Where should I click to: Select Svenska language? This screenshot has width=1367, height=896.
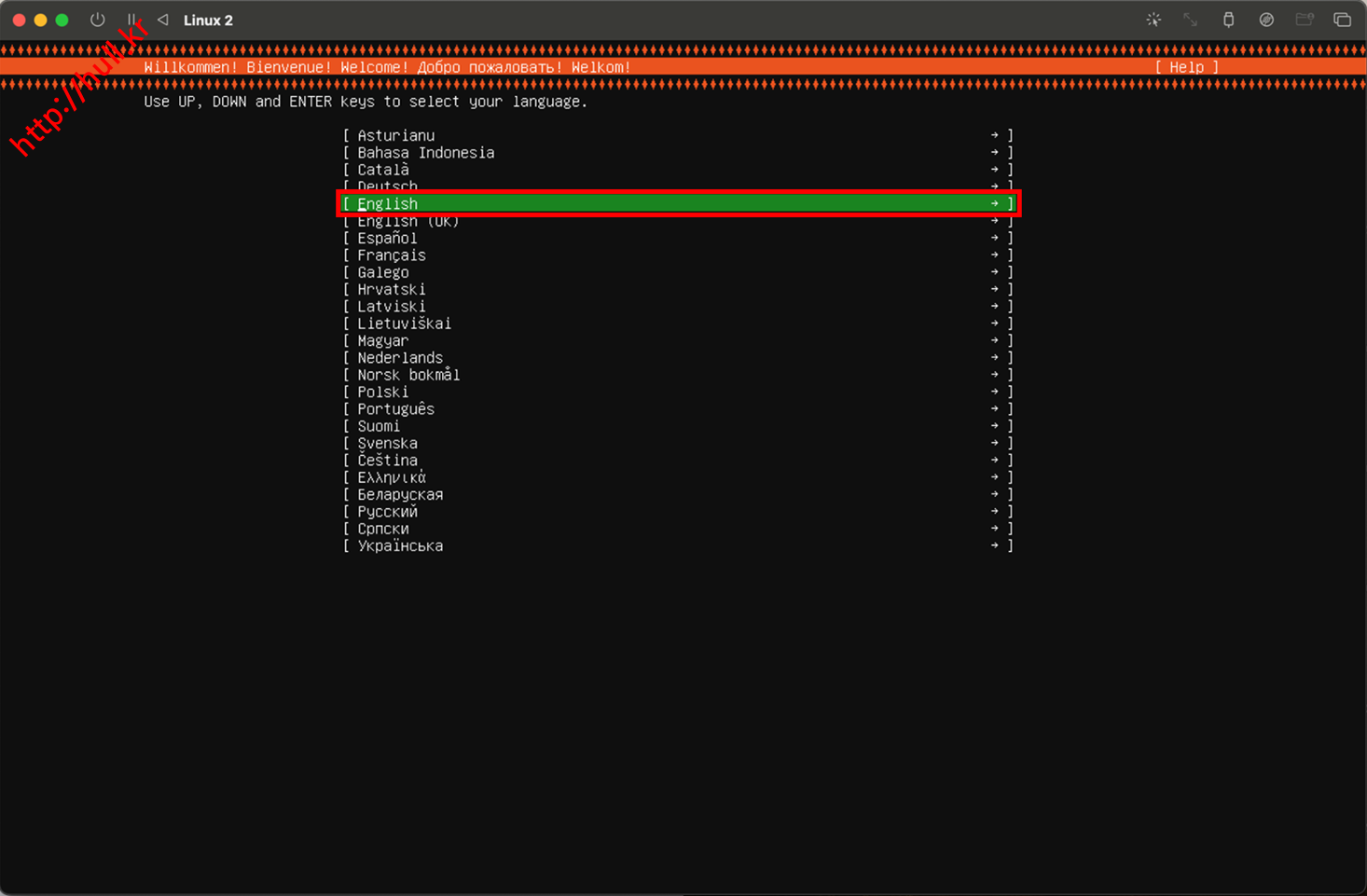[x=678, y=443]
